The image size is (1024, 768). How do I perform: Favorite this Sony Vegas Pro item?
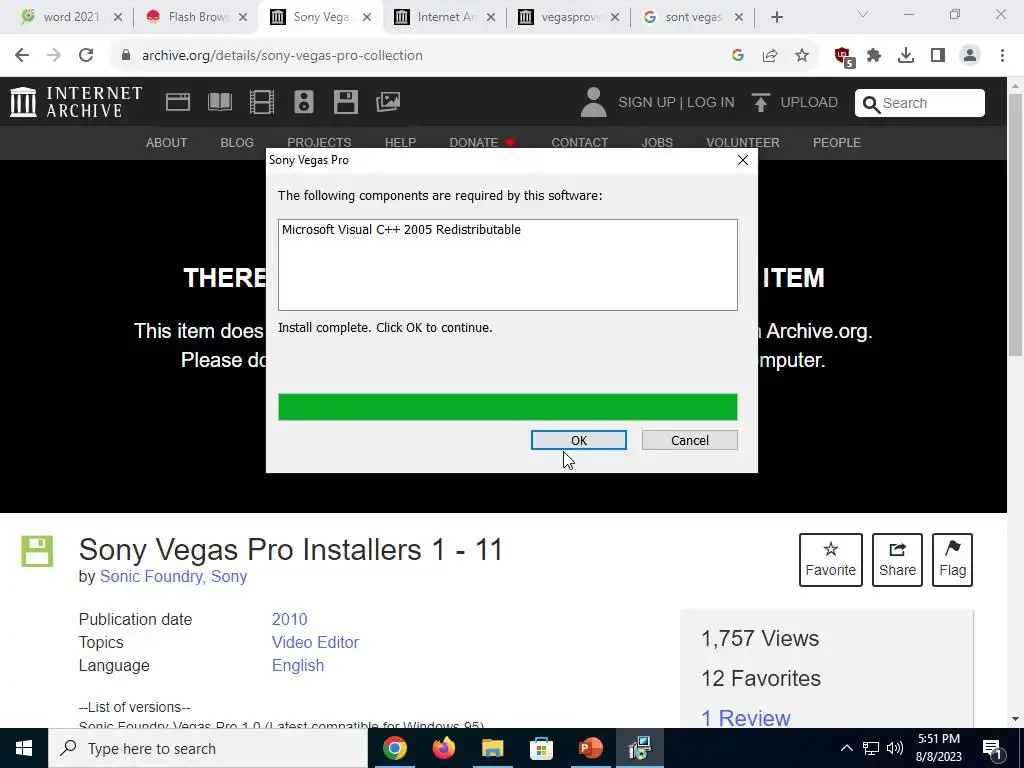pyautogui.click(x=831, y=560)
